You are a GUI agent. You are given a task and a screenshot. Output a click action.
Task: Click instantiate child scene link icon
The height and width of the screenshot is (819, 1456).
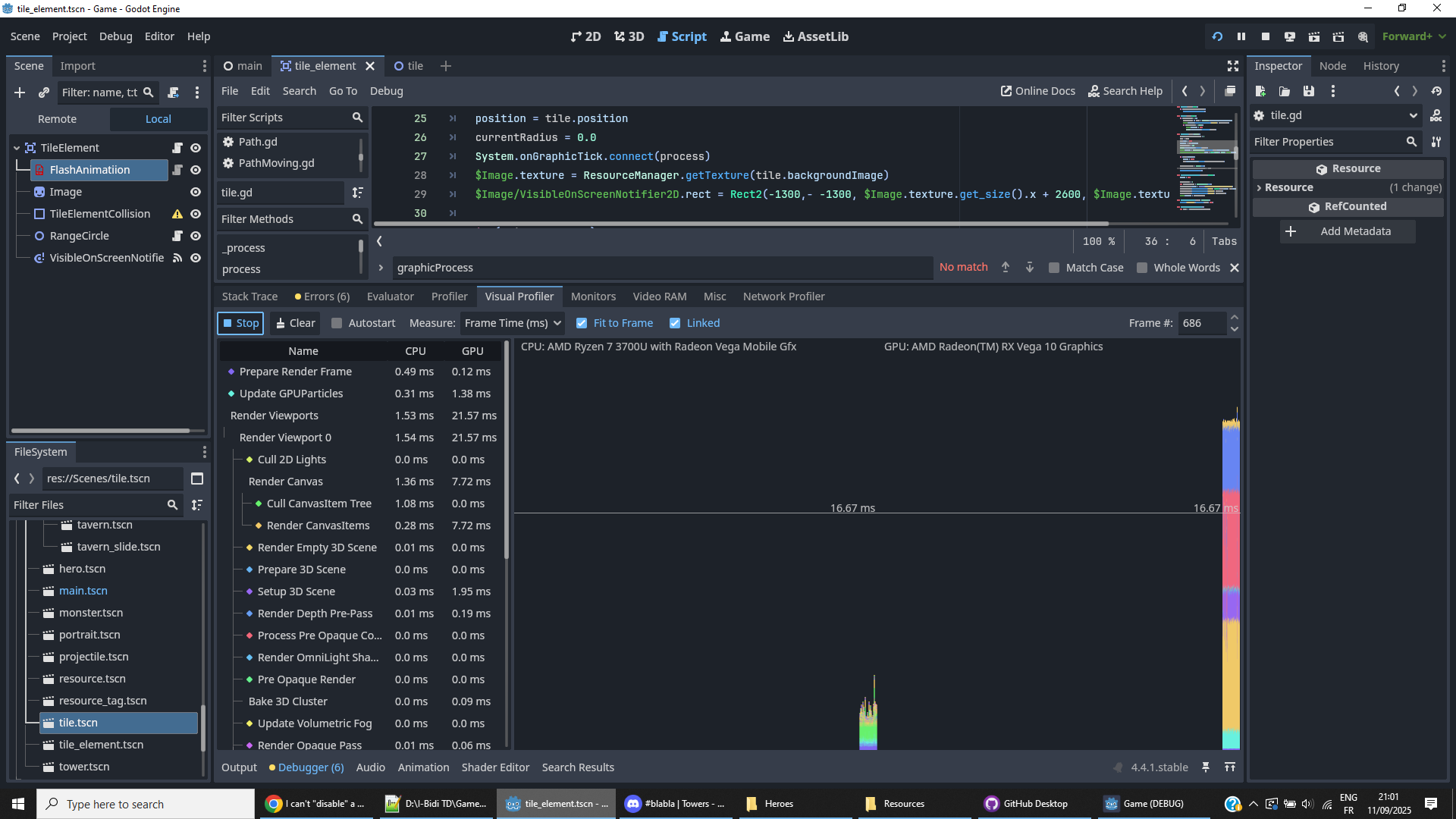click(44, 93)
